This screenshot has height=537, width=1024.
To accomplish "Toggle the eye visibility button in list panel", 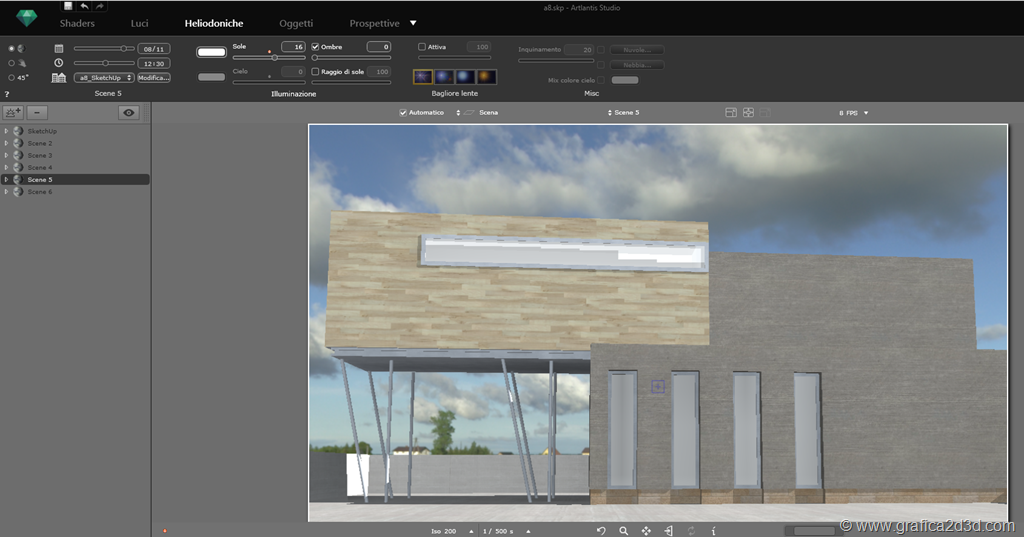I will pos(129,113).
